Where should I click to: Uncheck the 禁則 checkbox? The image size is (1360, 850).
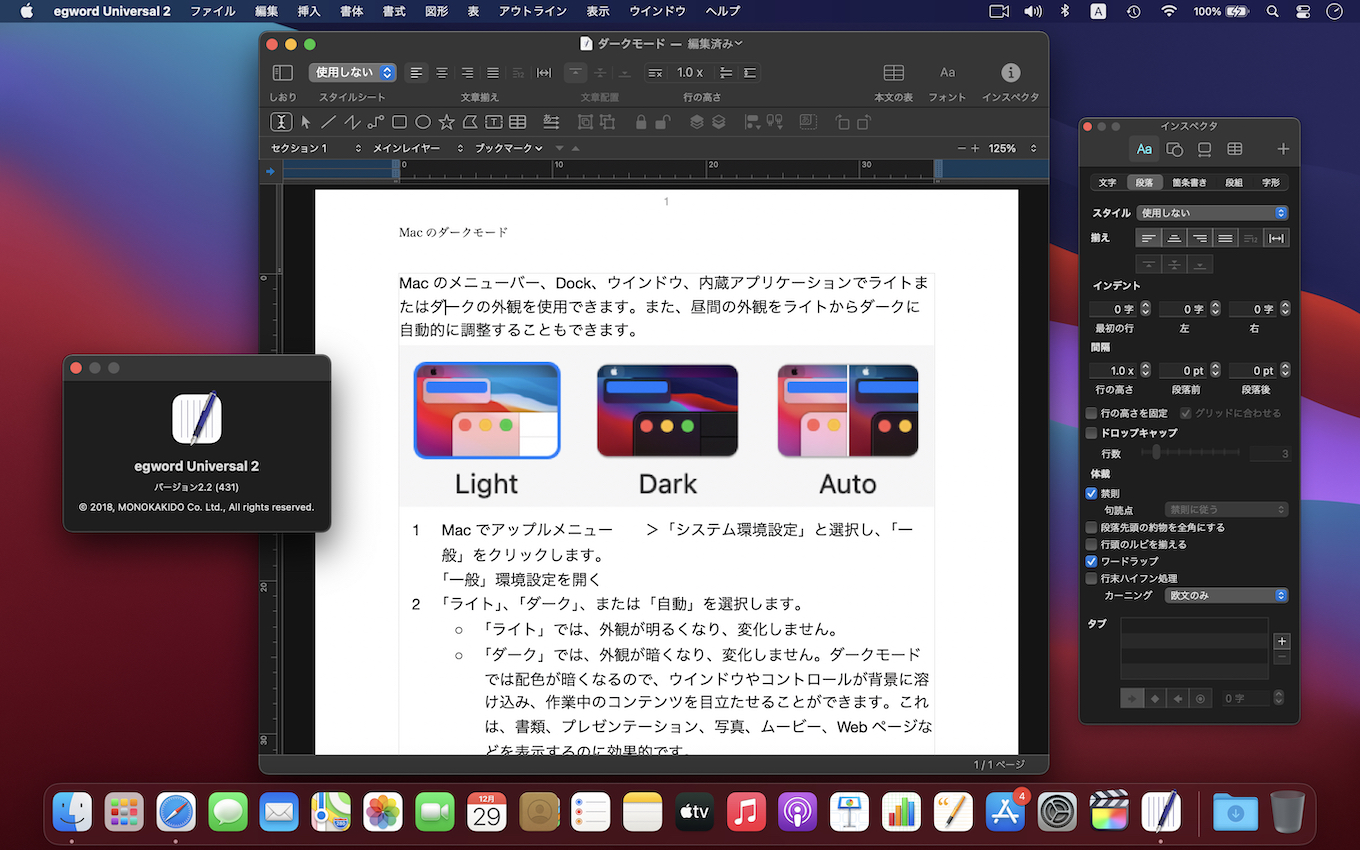(x=1092, y=493)
